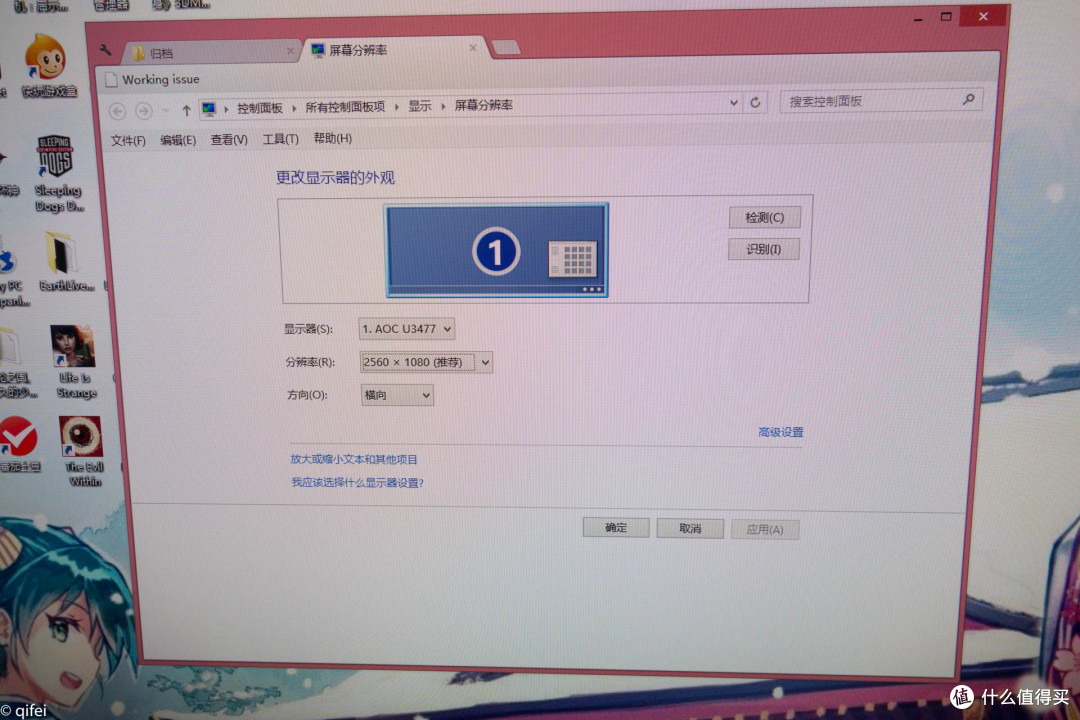The image size is (1080, 720).
Task: Close the 归档 tab
Action: [x=290, y=51]
